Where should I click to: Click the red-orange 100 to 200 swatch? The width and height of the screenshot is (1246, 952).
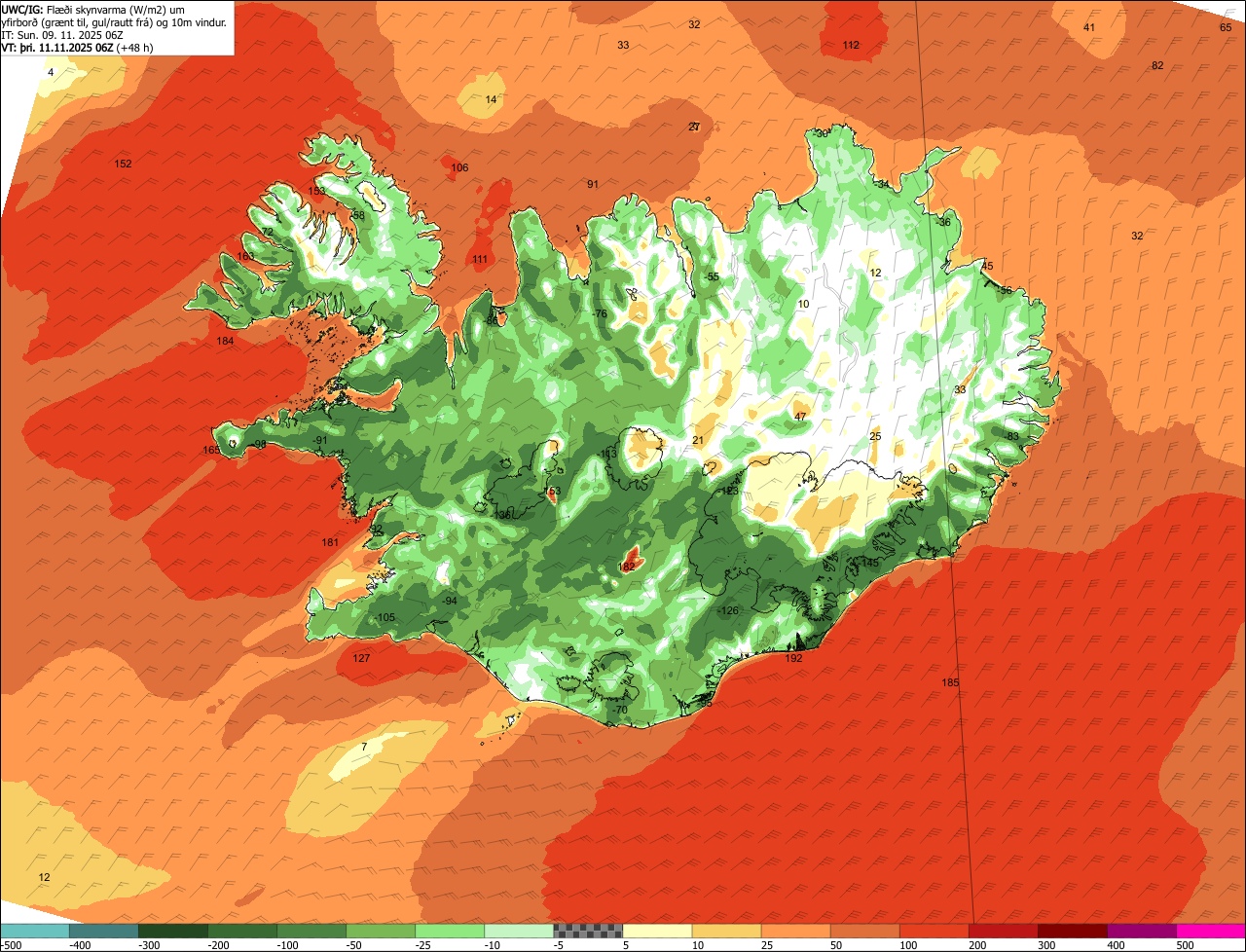pos(934,931)
